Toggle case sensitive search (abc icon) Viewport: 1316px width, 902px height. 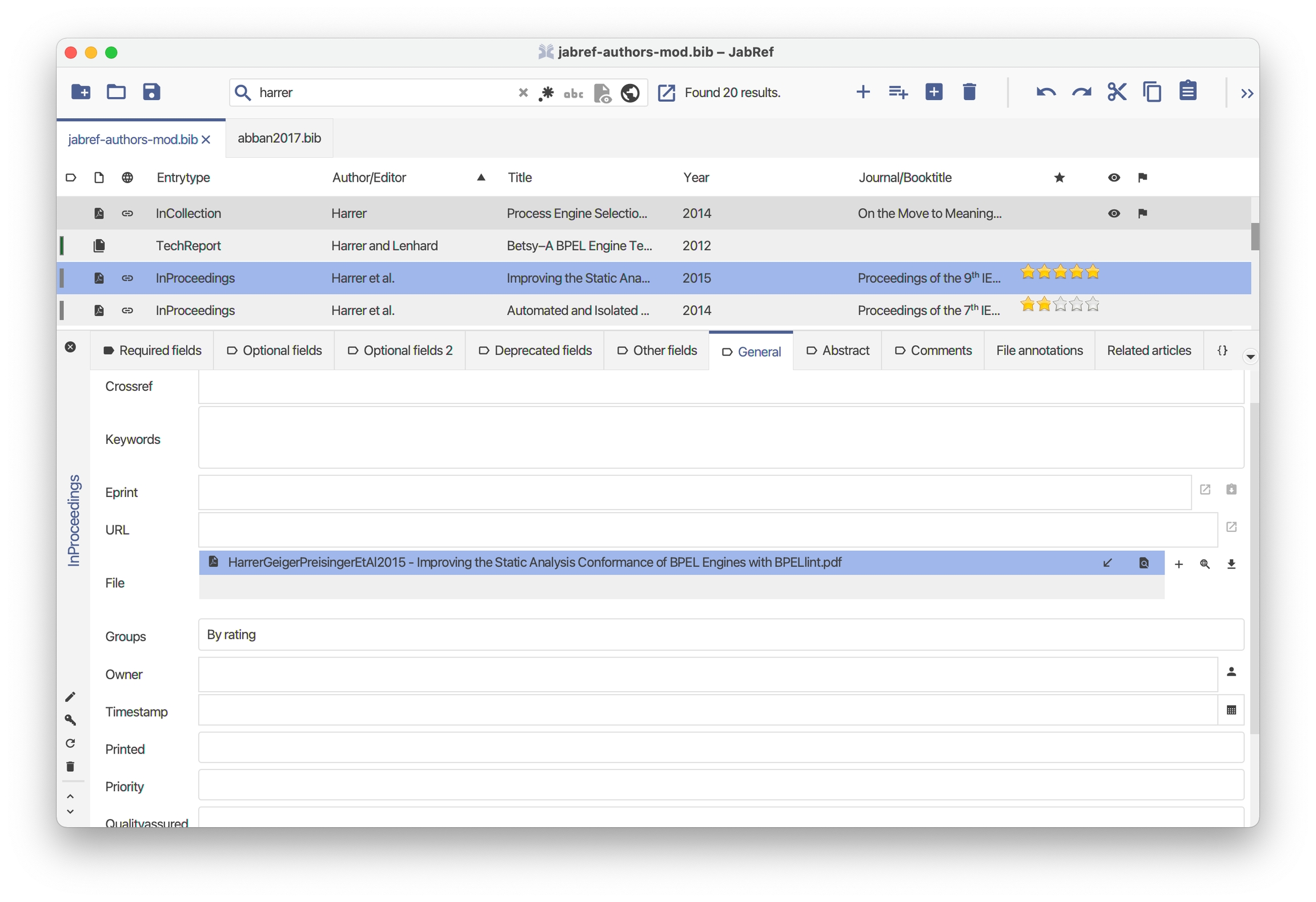click(x=573, y=93)
